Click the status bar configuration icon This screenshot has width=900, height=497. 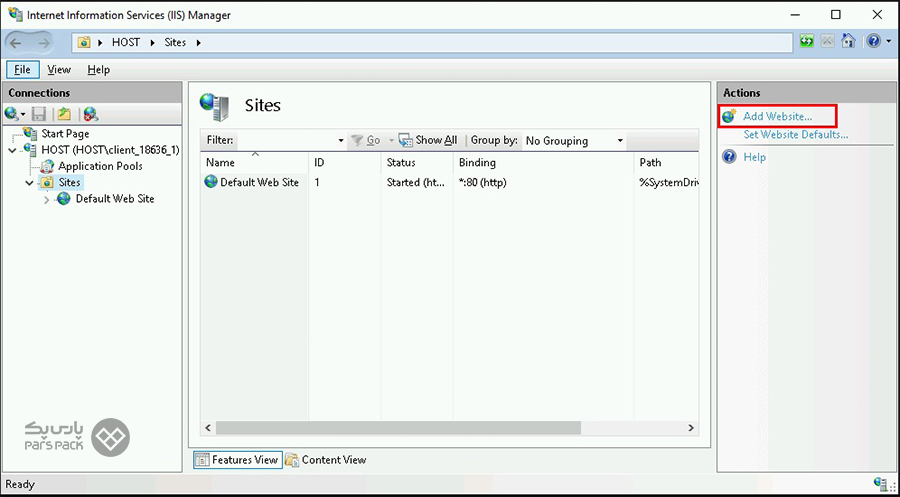coord(880,483)
